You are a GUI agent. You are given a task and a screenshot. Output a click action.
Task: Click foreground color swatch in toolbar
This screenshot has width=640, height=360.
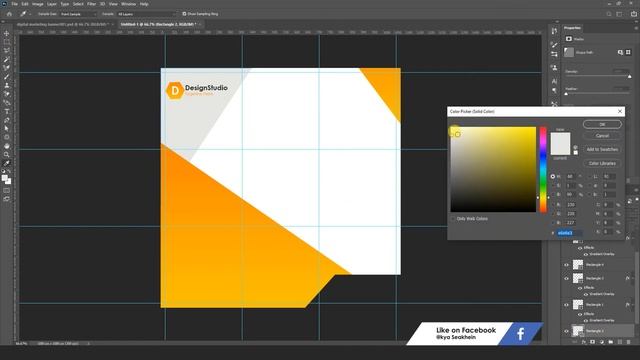4,178
